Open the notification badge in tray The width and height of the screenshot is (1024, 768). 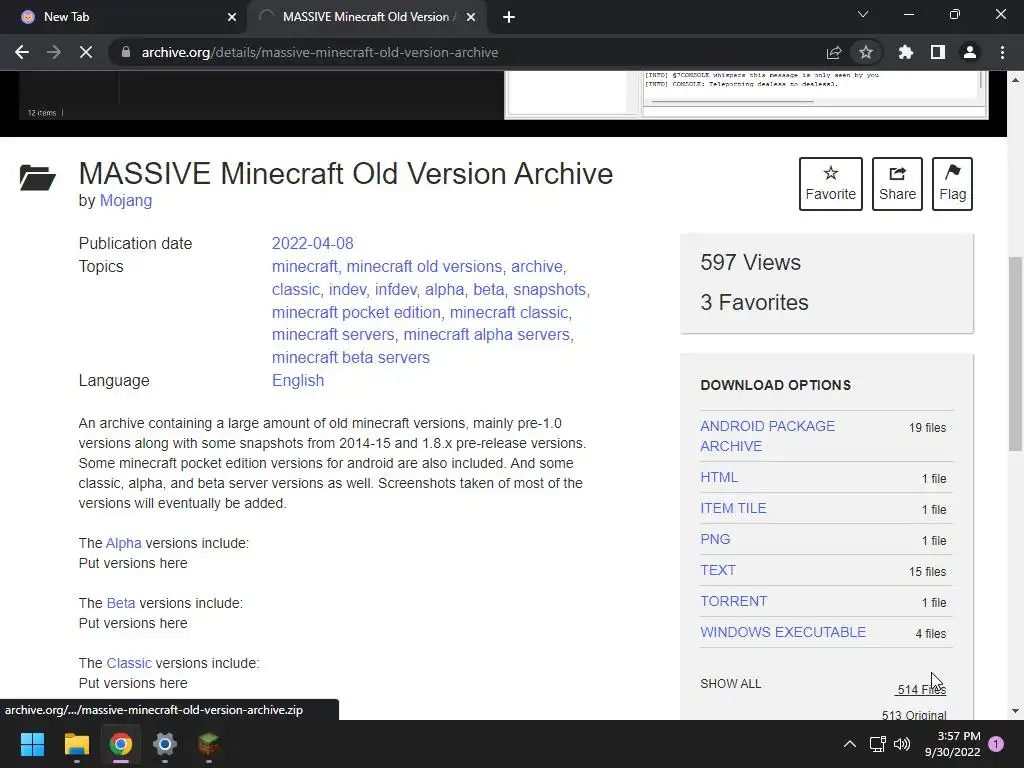996,744
